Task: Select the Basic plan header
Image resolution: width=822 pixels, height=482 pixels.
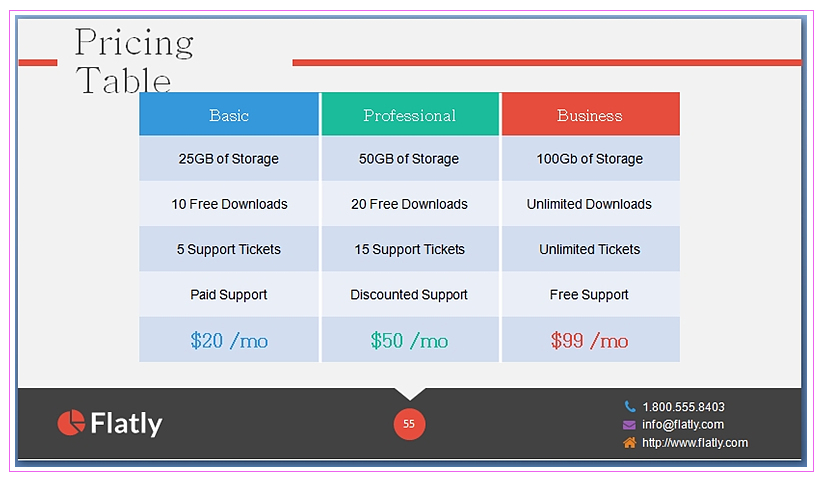Action: pos(229,114)
